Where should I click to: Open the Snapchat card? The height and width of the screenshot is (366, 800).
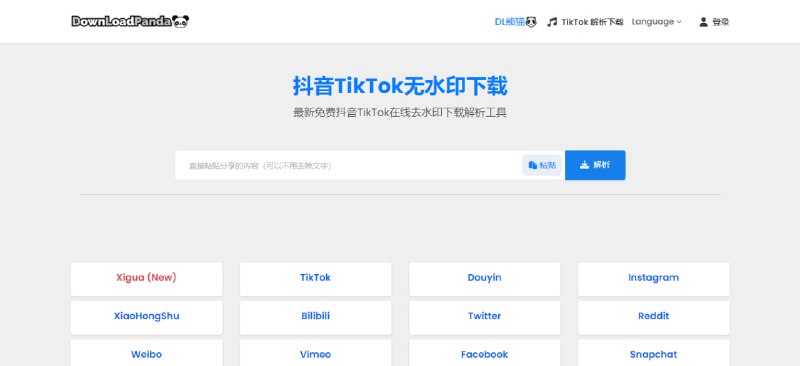point(654,353)
